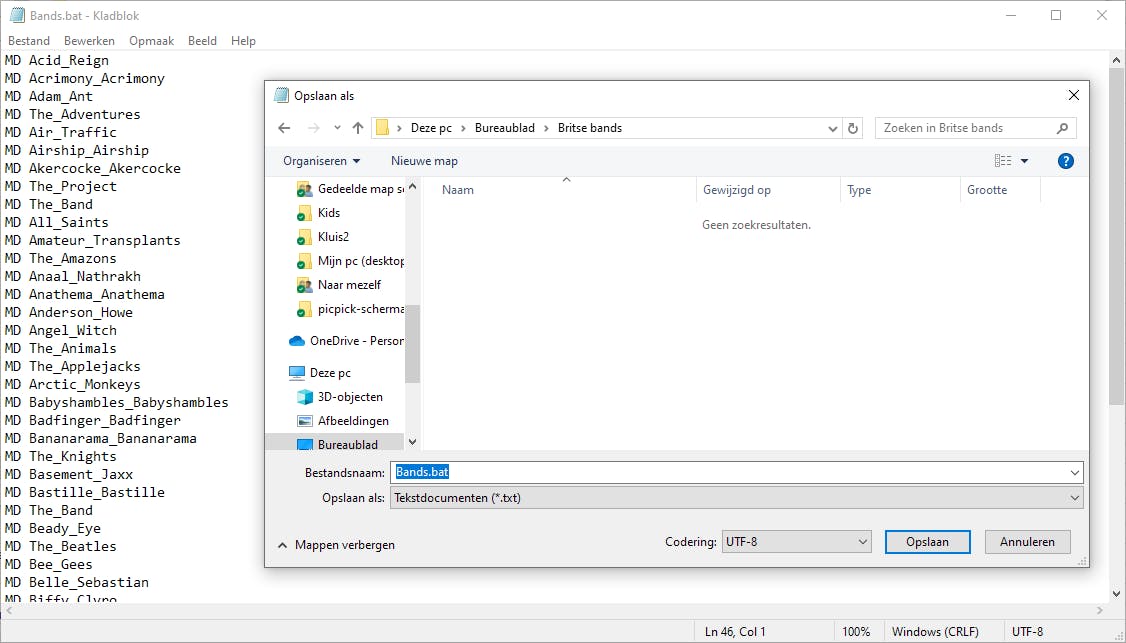
Task: Jump to Bureaublad in the address path
Action: [505, 128]
